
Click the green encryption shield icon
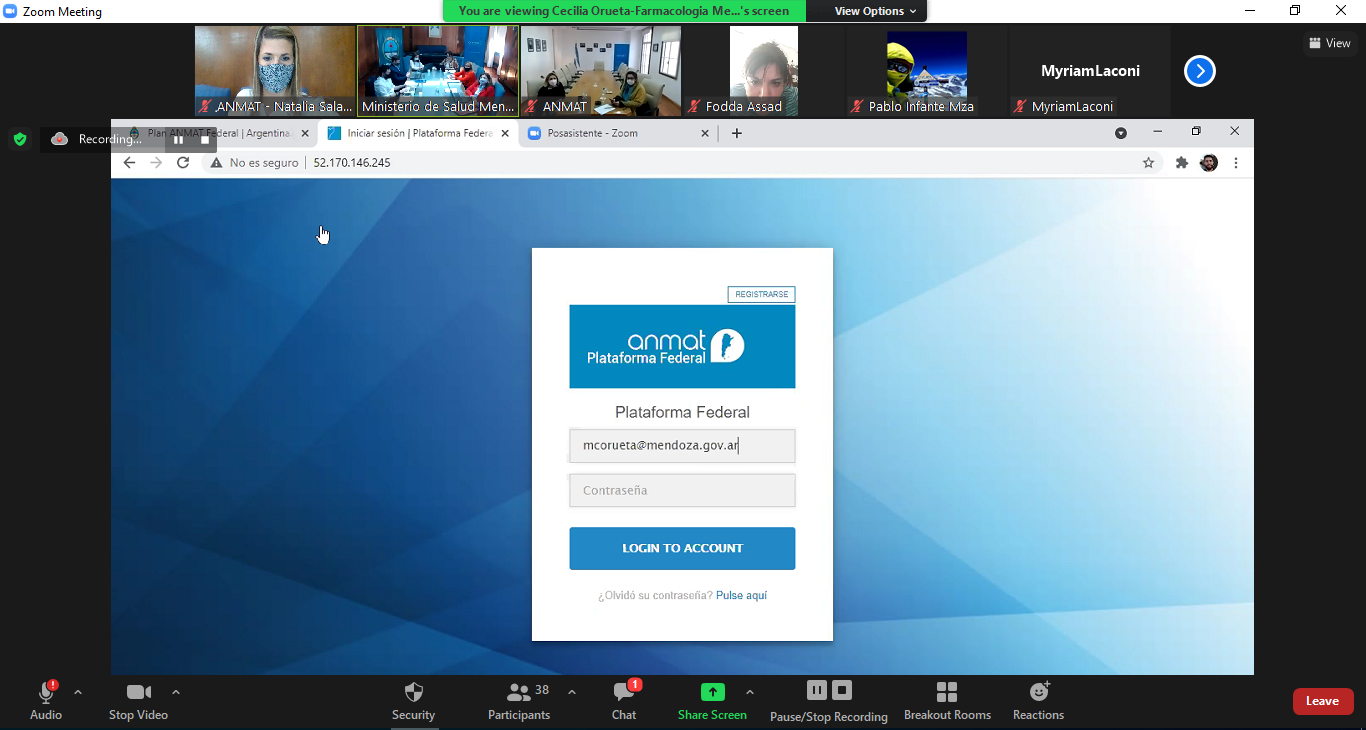tap(20, 139)
